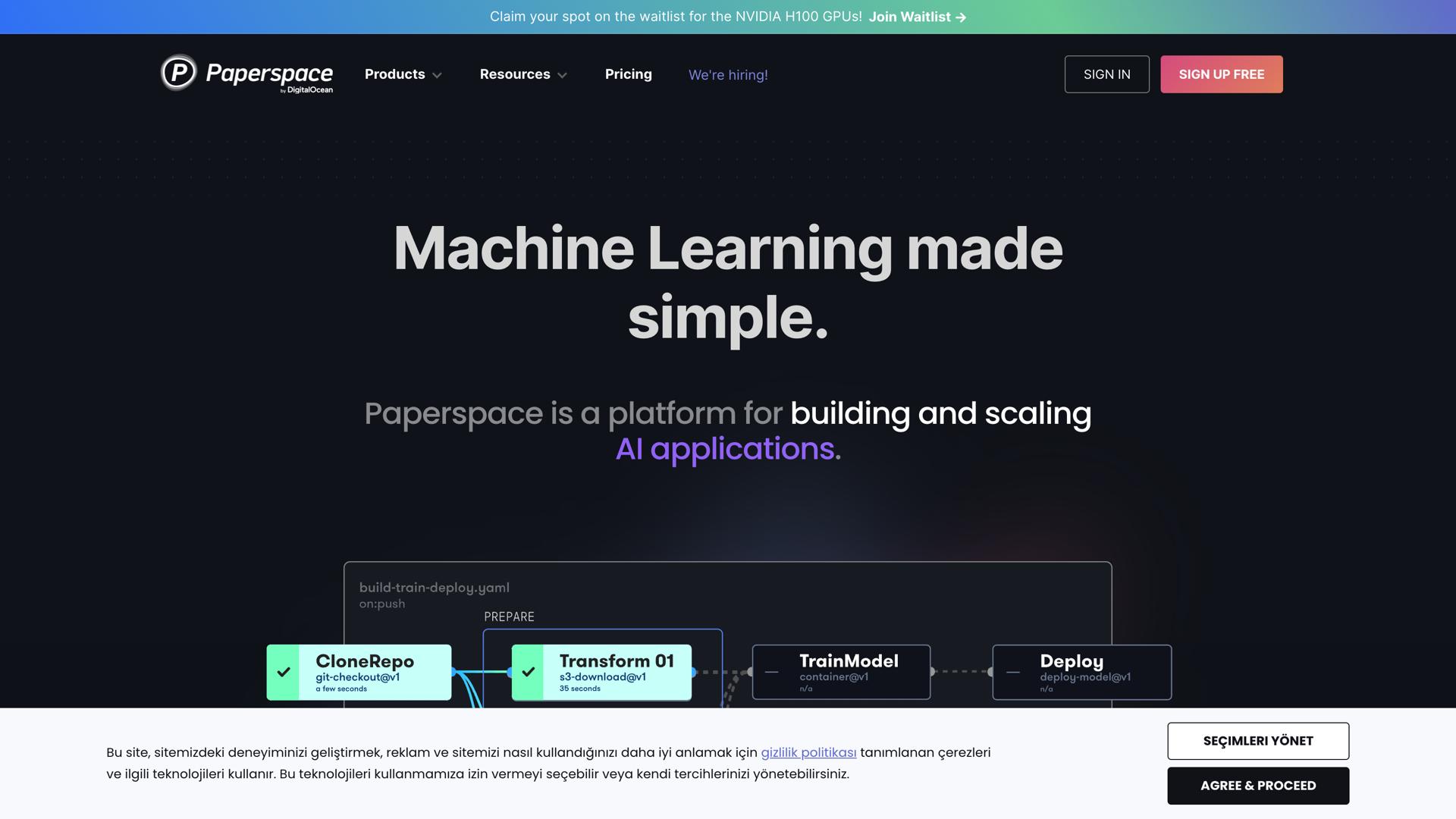Open the gizlilik politikası link
This screenshot has height=819, width=1456.
[x=808, y=752]
